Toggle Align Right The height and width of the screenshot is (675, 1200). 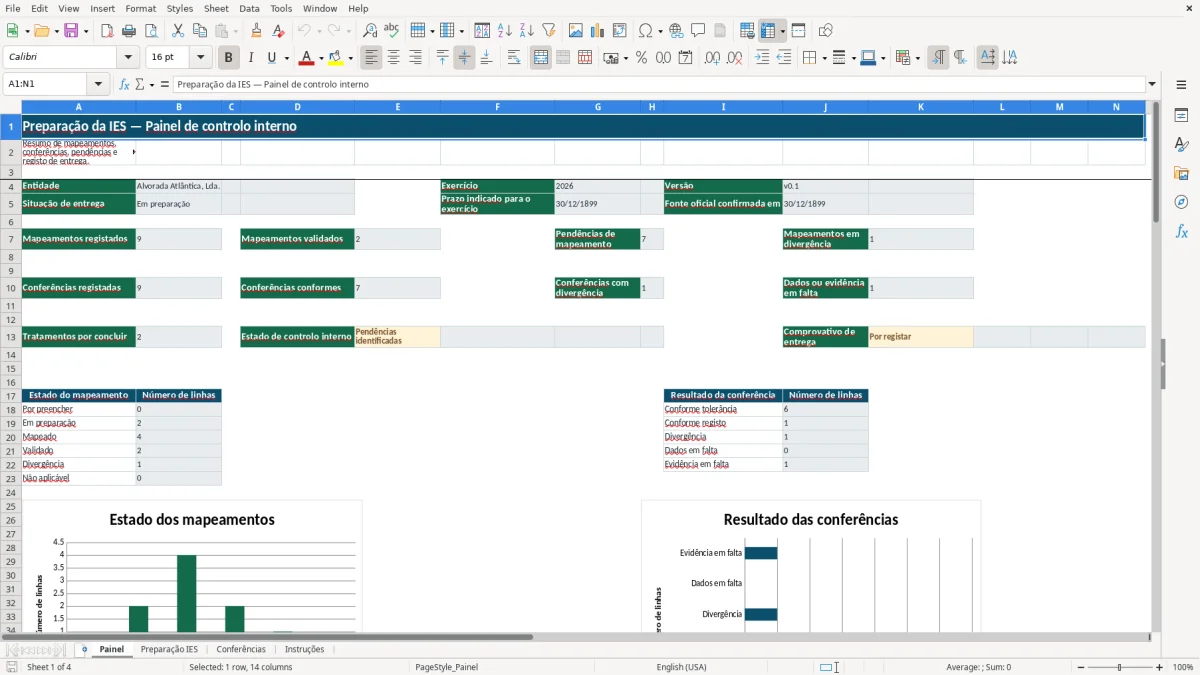pyautogui.click(x=415, y=58)
